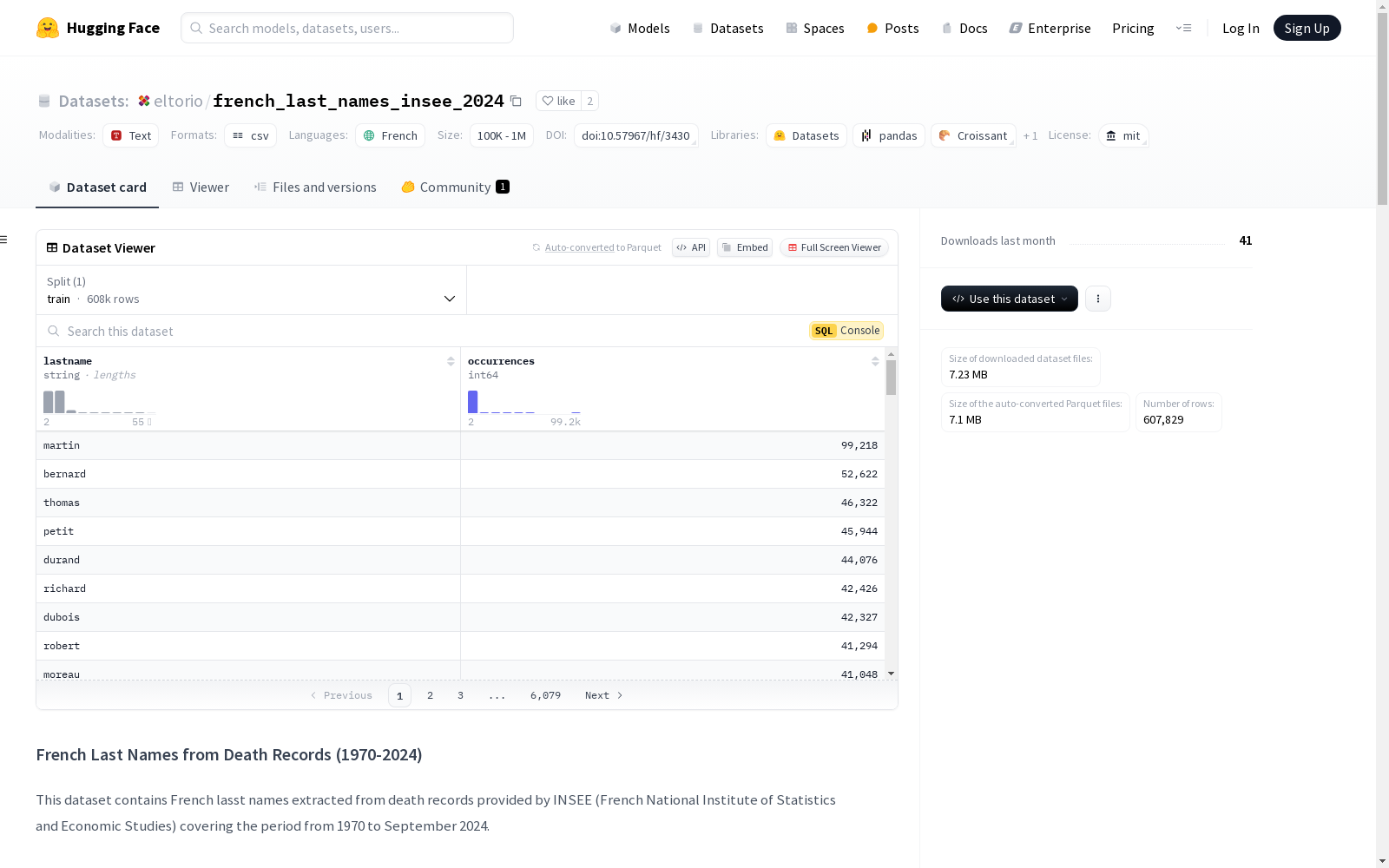Click the dataset viewer scroll down arrow
The height and width of the screenshot is (868, 1389).
891,674
